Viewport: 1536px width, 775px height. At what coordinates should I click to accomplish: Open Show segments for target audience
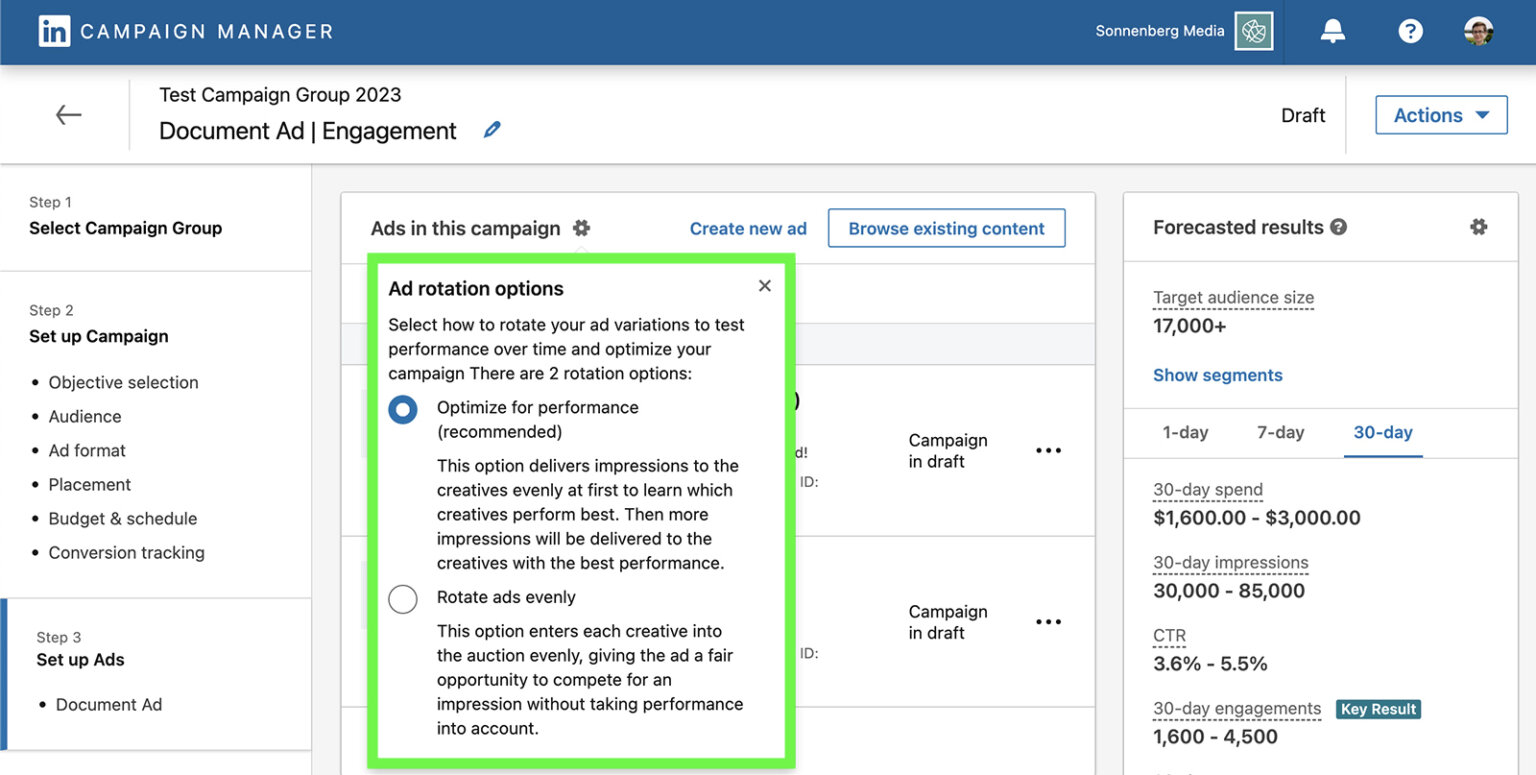[x=1217, y=374]
